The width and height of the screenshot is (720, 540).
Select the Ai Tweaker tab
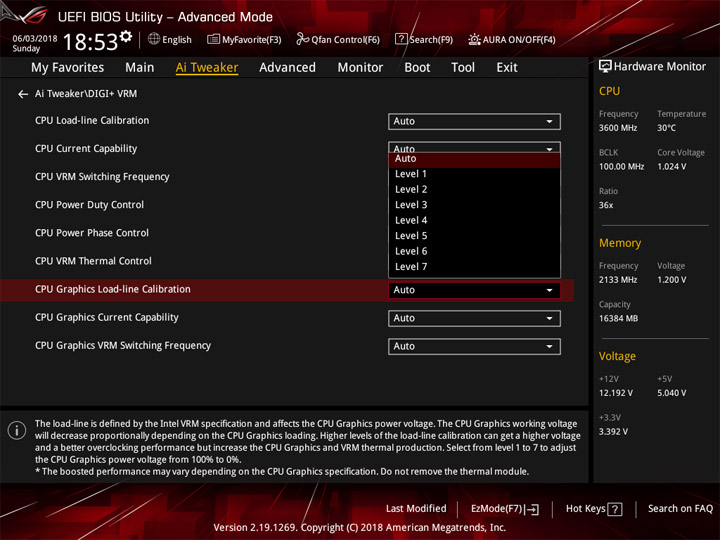click(x=207, y=68)
